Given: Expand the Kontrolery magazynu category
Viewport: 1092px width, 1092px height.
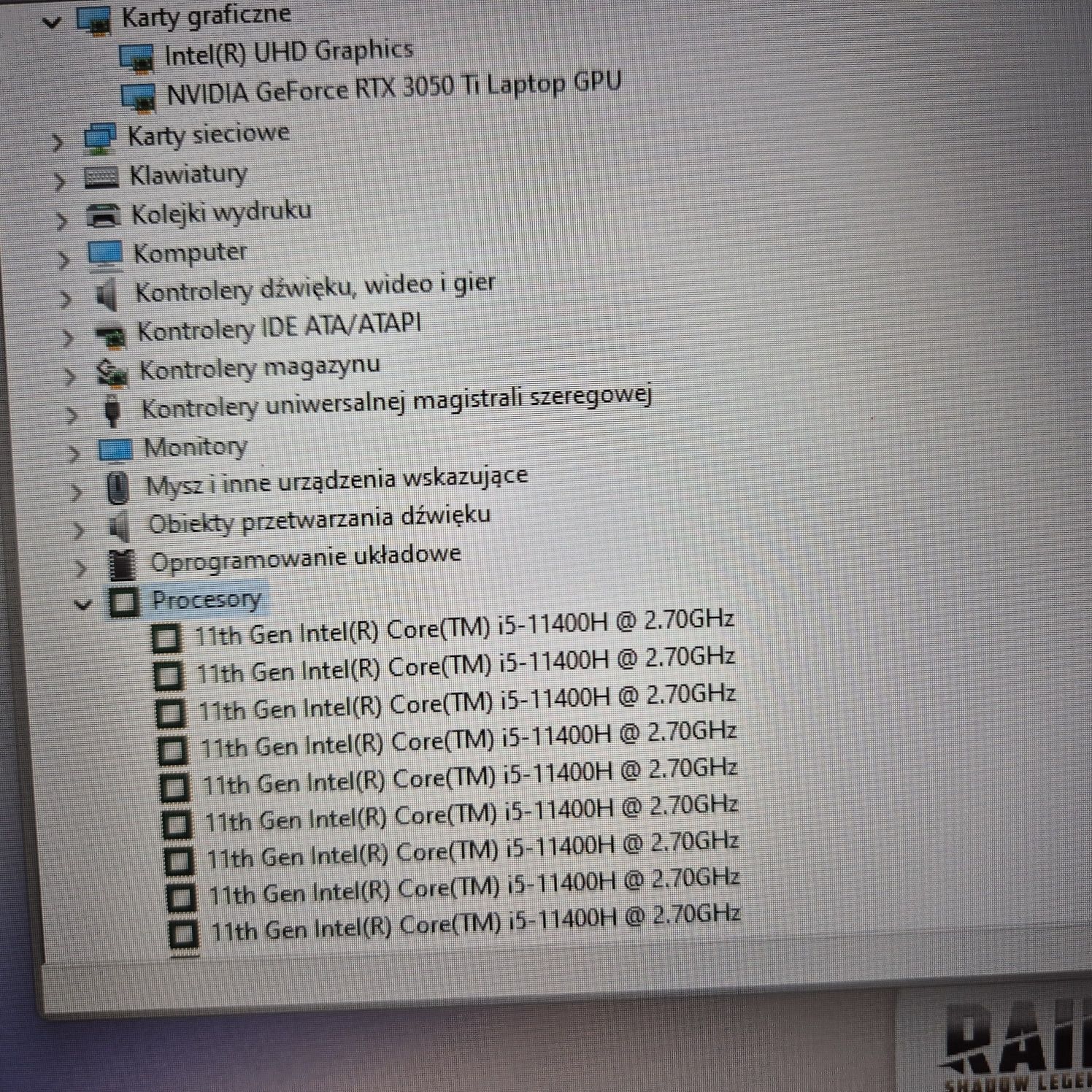Looking at the screenshot, I should click(70, 376).
